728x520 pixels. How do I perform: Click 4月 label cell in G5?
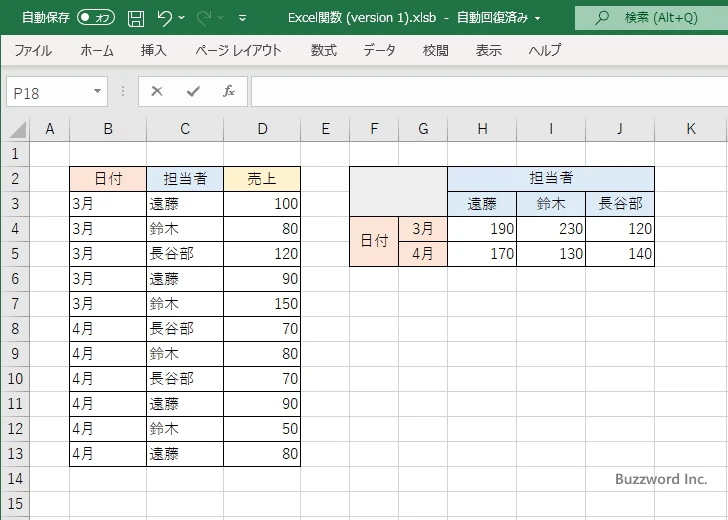click(423, 254)
